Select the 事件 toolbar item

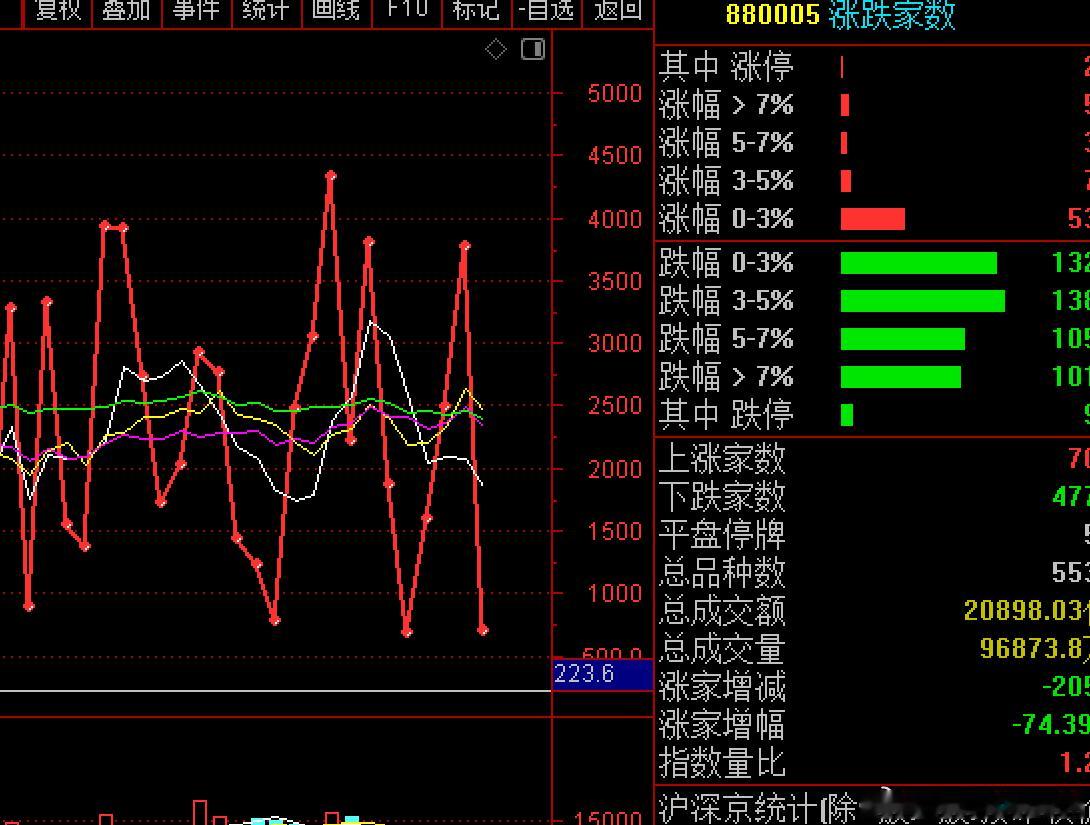tap(196, 10)
